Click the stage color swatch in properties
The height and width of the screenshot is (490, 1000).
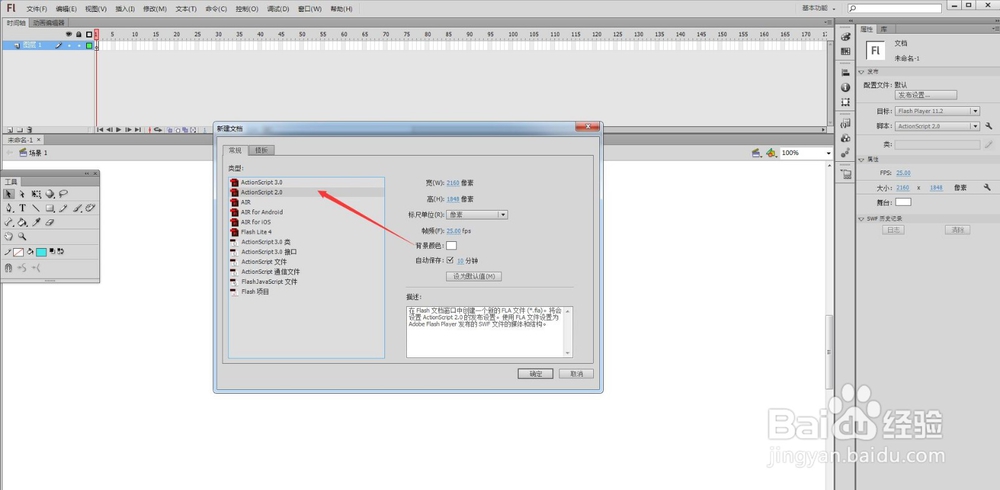(903, 202)
